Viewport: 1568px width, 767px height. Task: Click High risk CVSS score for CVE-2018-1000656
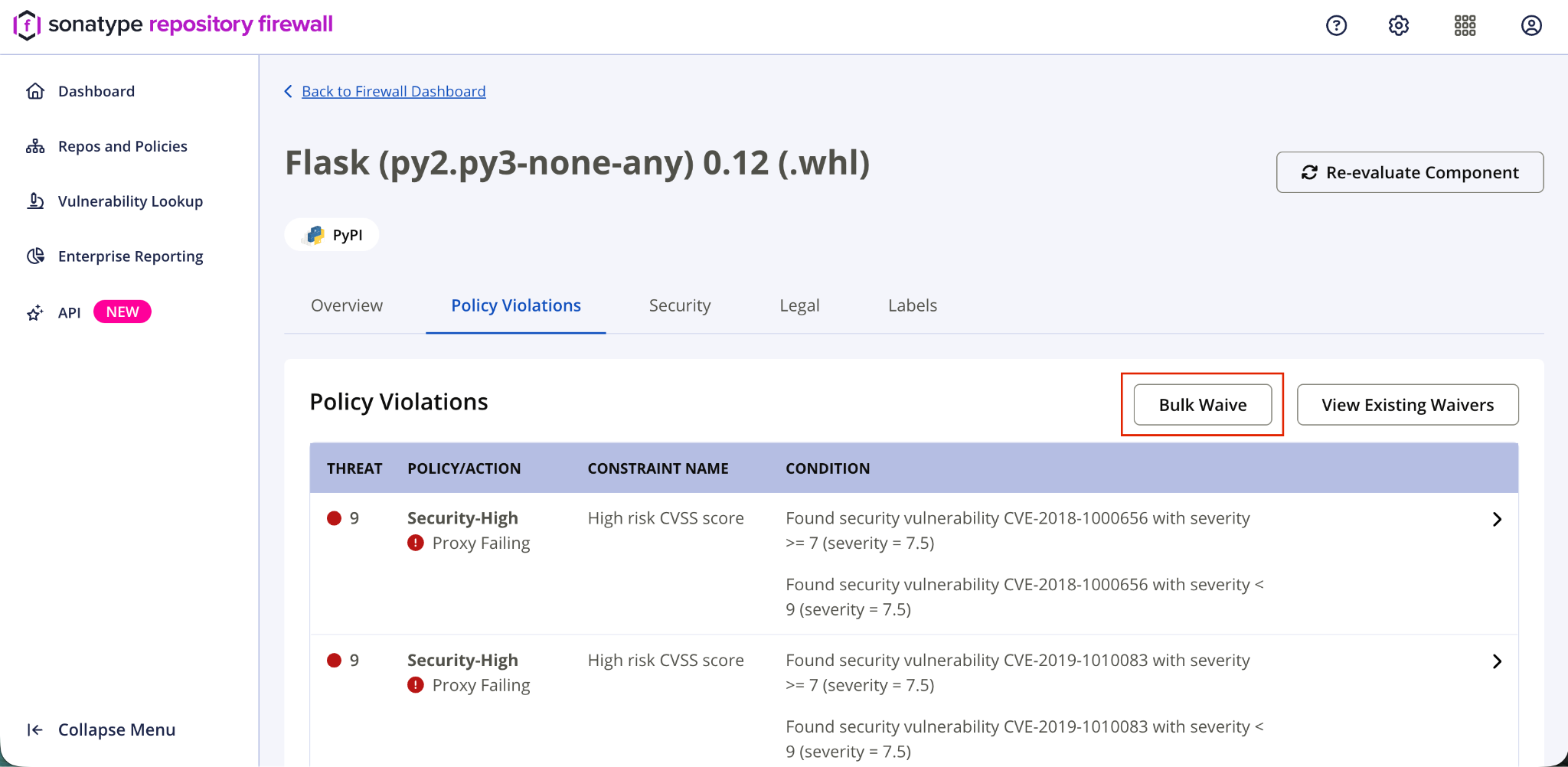[x=666, y=518]
